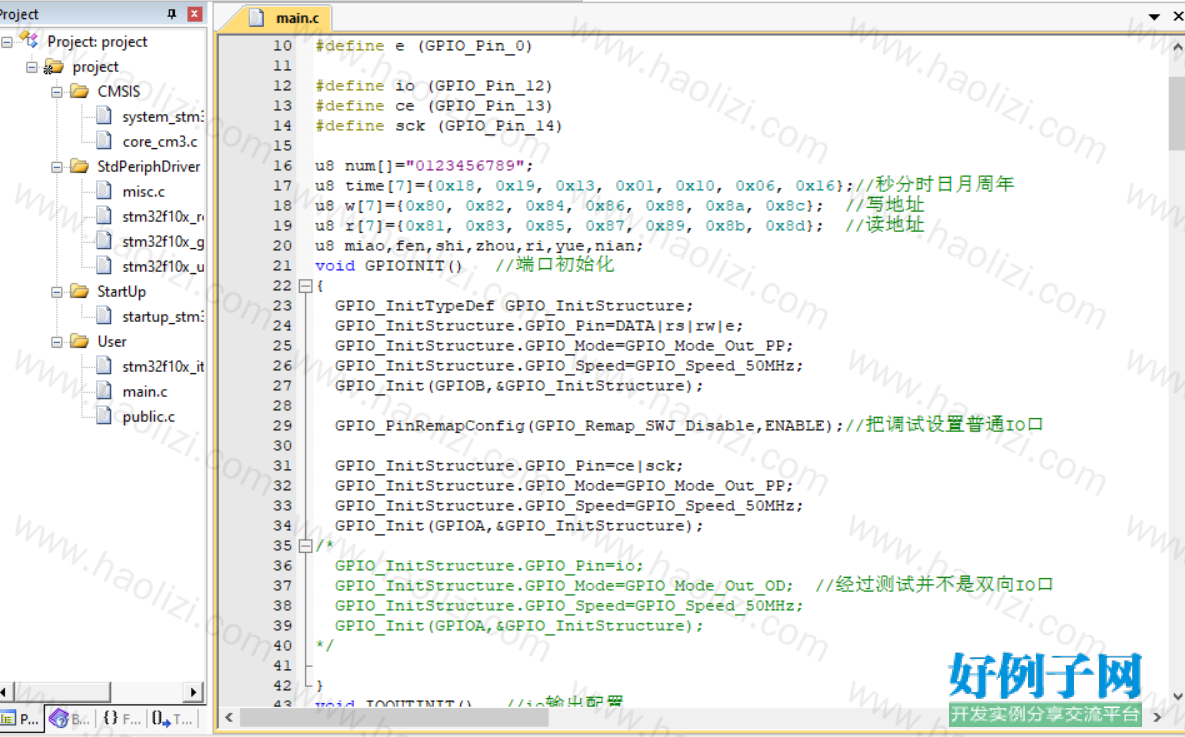Click file icon of core_cm3.c

(x=104, y=141)
